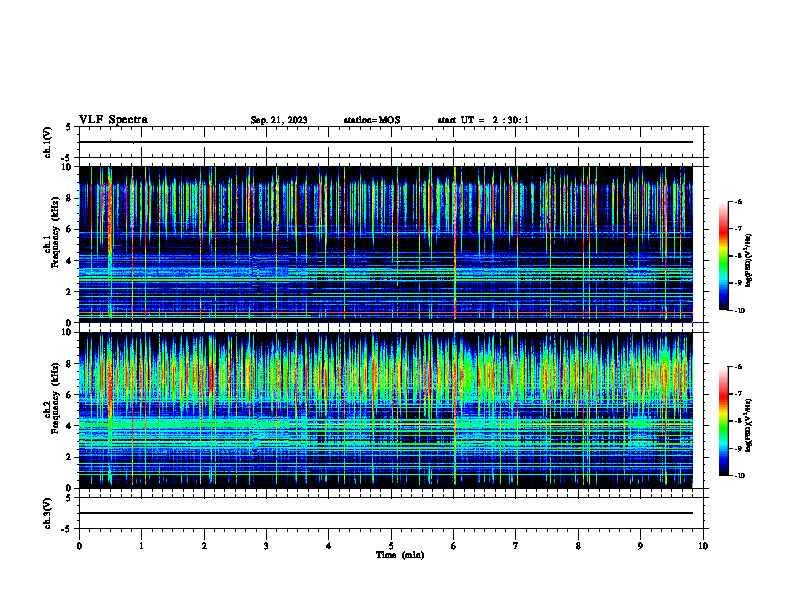Click the ch.1 colorbar log(PSD) unit label
This screenshot has width=792, height=612.
click(x=749, y=261)
